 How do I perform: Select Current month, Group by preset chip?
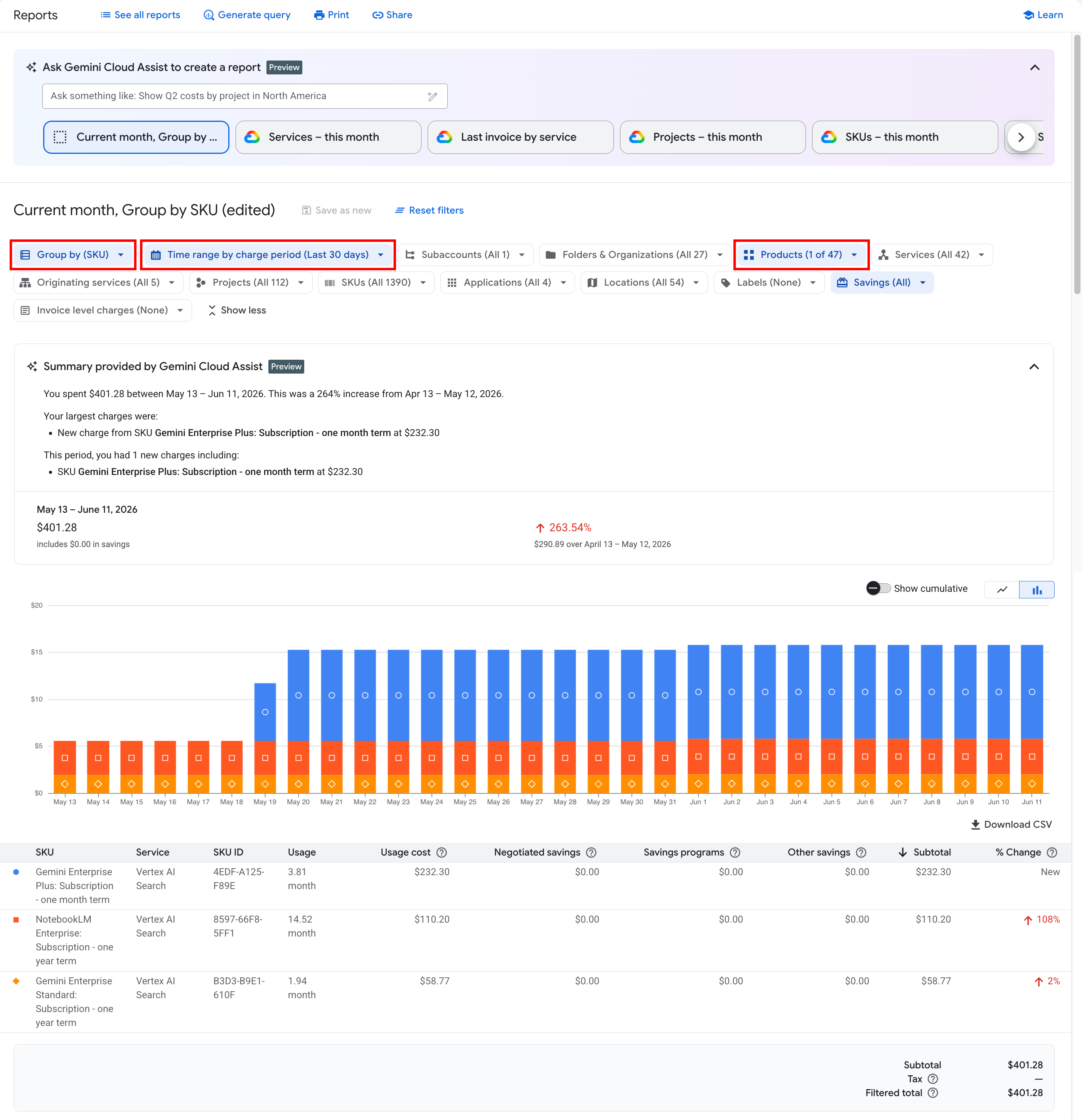coord(136,137)
